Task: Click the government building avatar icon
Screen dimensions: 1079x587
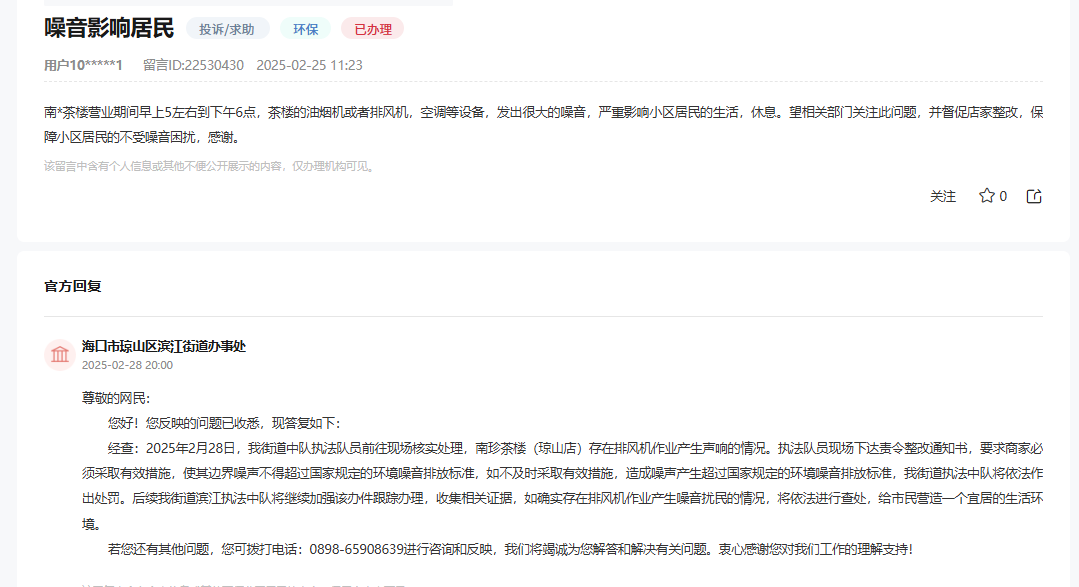Action: [x=60, y=354]
